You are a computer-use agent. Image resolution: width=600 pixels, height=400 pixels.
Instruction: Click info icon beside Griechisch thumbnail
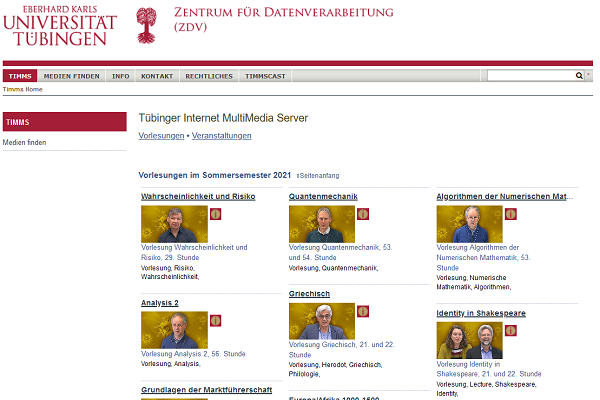pyautogui.click(x=363, y=310)
